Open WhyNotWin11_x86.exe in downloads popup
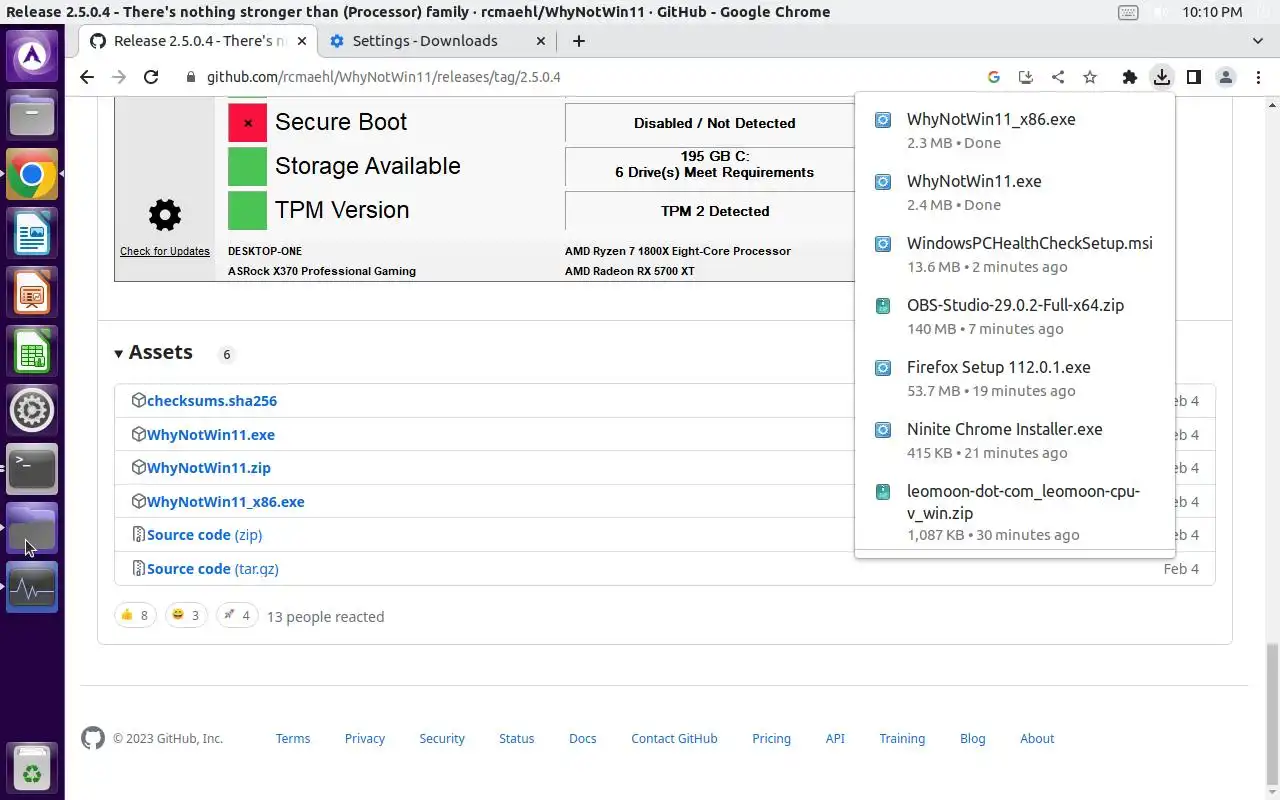Screen dimensions: 1280x800 coord(1015,130)
